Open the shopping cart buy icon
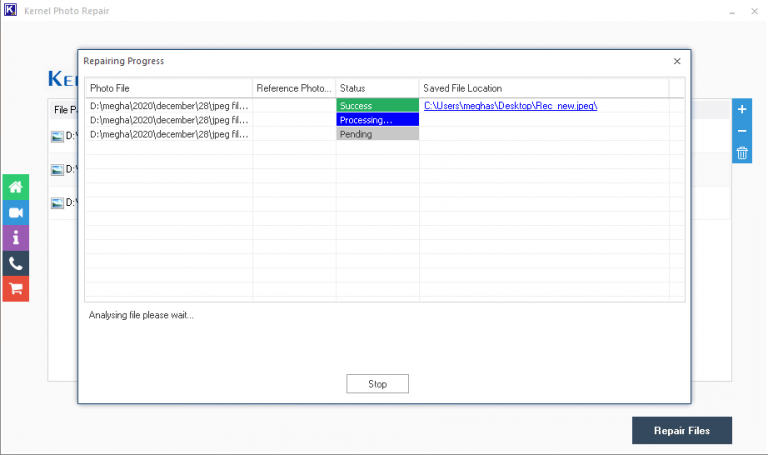 coord(15,289)
